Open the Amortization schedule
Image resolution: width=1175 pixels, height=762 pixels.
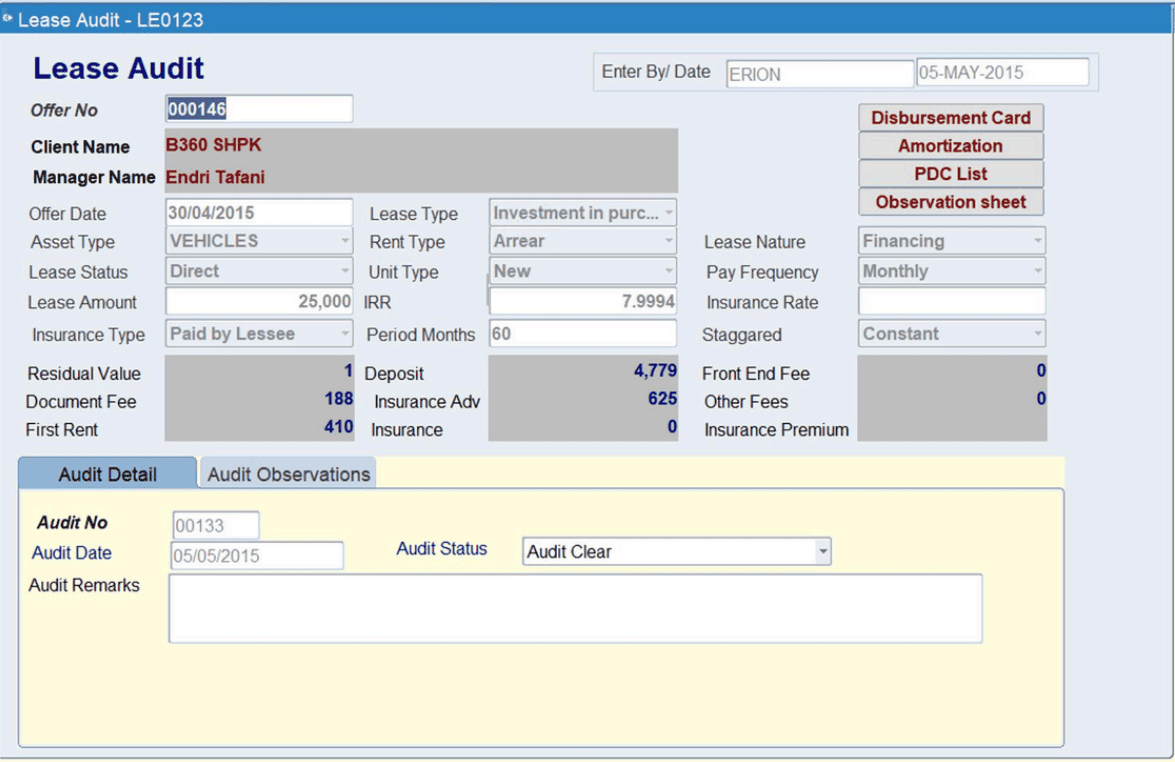click(x=949, y=145)
